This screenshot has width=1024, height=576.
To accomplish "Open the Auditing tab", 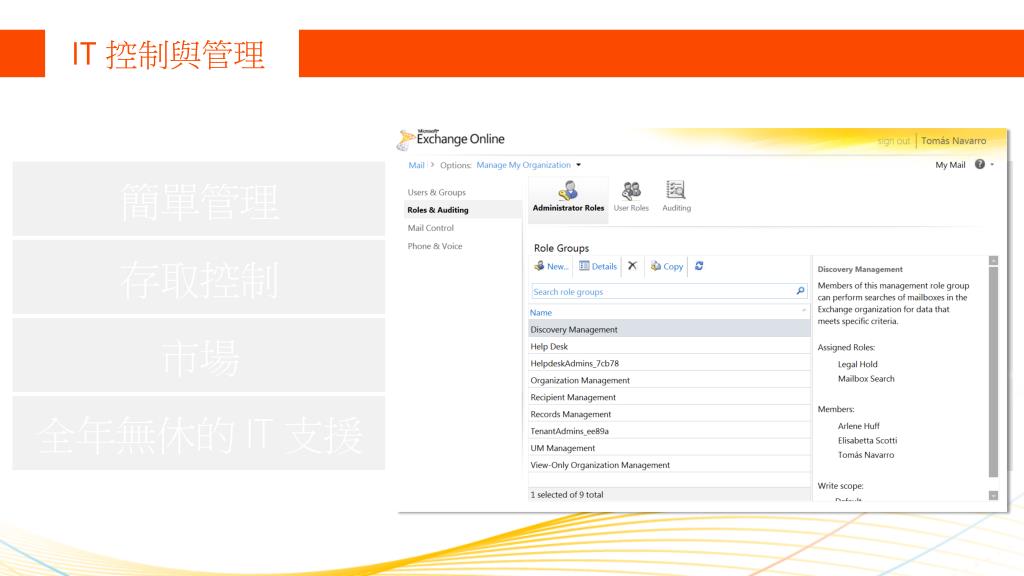I will [676, 197].
